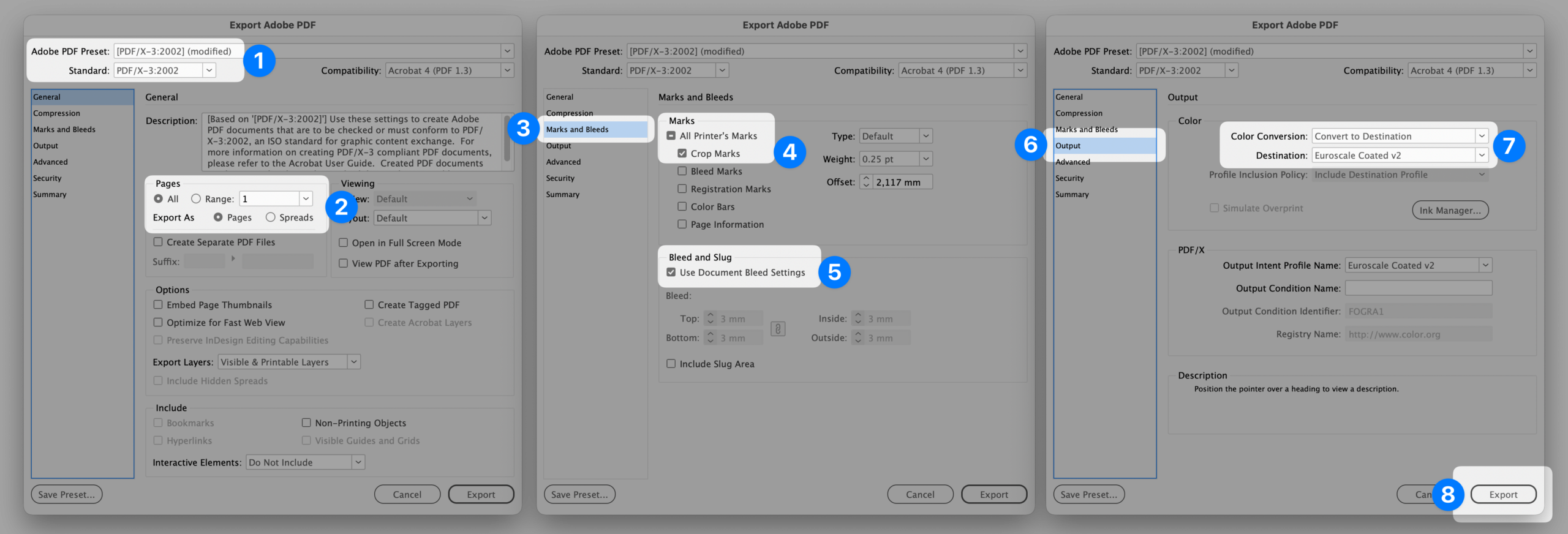Select the highlighted Output category
Viewport: 1568px width, 534px height.
1104,146
